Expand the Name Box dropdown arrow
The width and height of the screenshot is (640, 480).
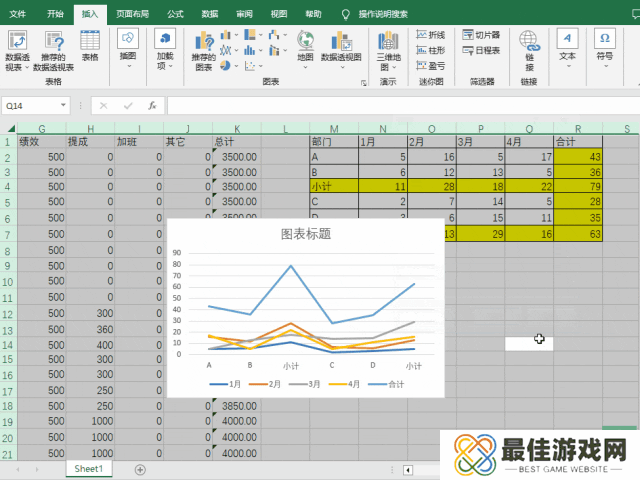(64, 105)
